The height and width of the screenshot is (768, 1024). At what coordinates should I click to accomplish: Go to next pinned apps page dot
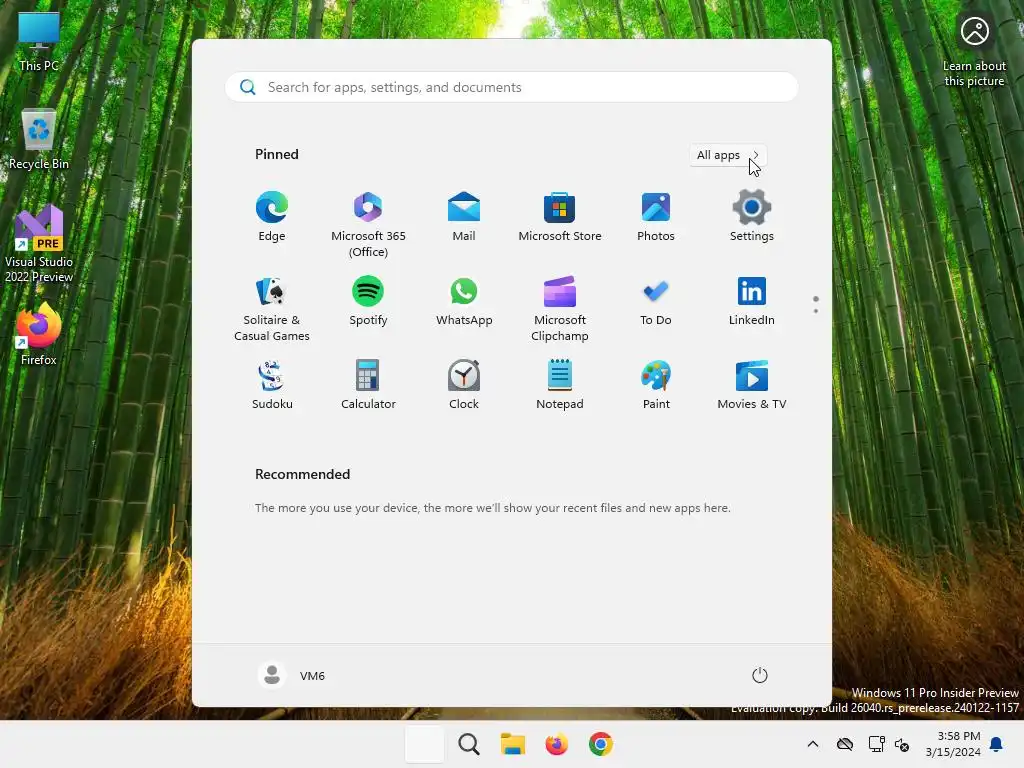click(816, 312)
